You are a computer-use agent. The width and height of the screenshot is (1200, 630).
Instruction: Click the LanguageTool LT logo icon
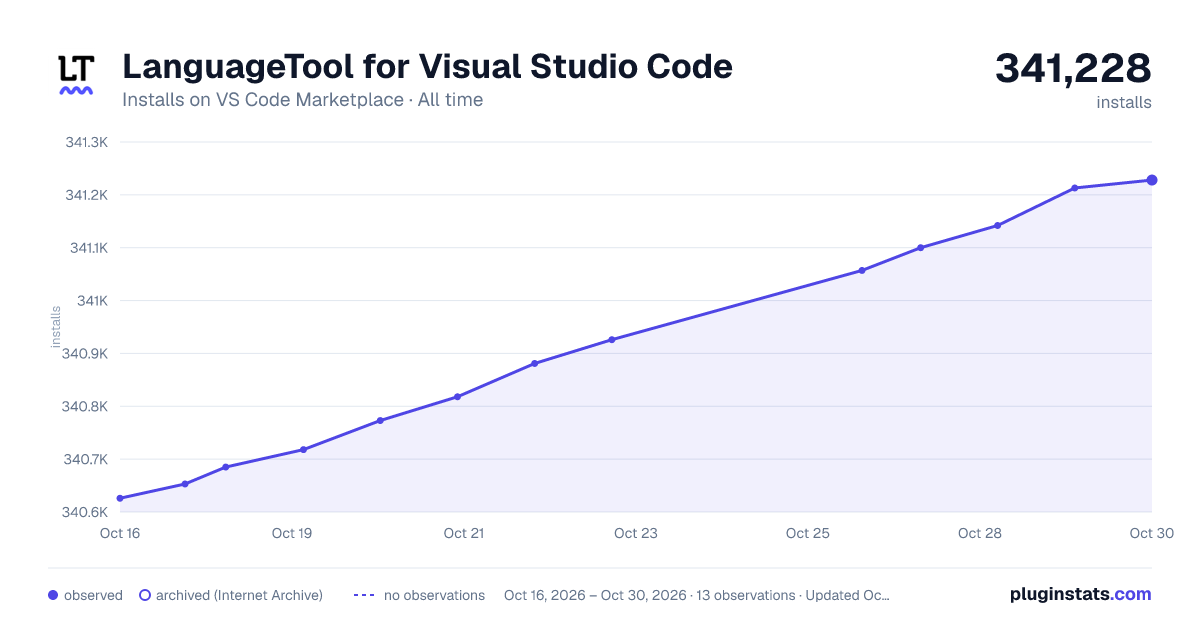pos(76,76)
